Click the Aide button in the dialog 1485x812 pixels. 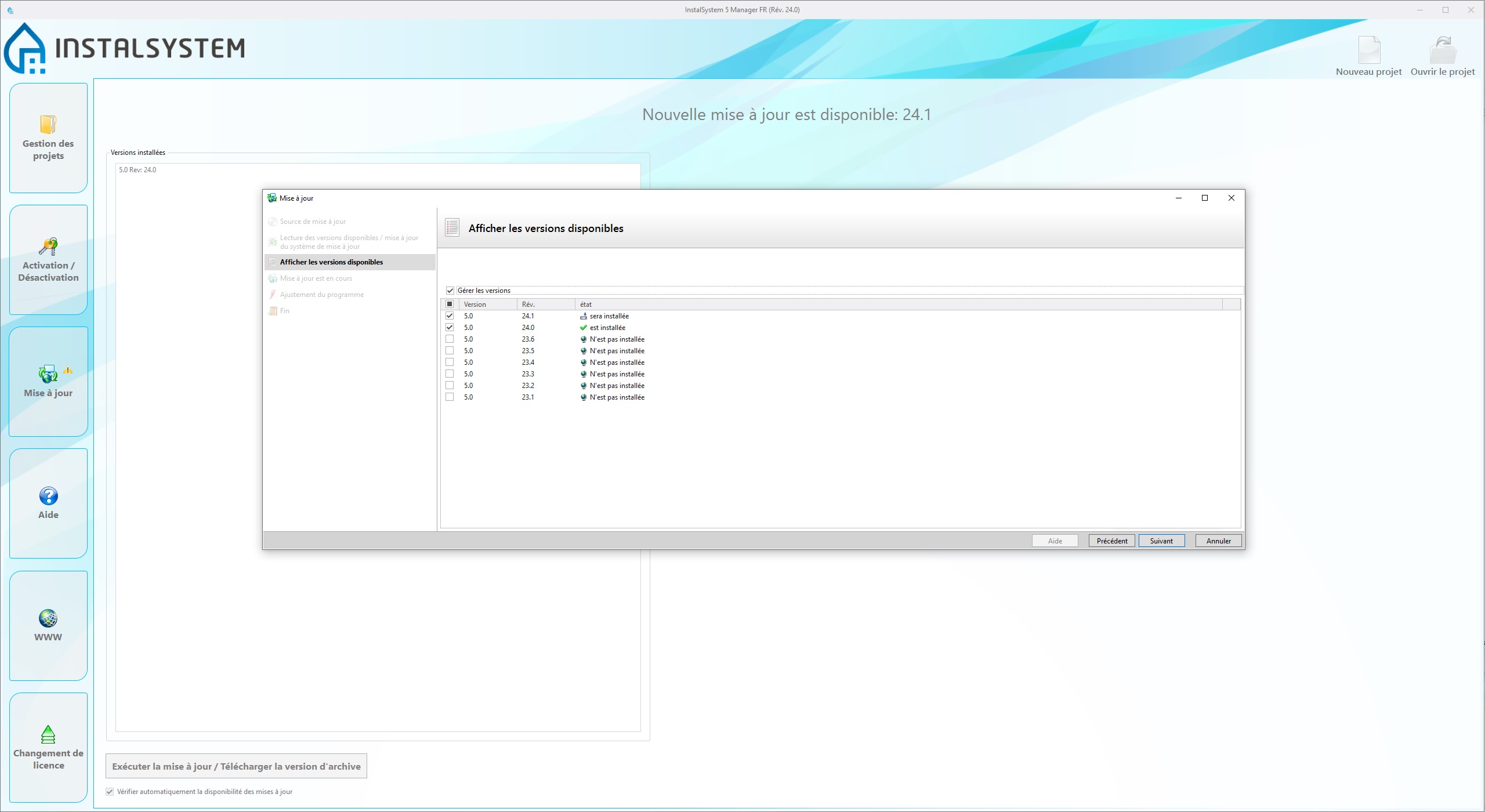[x=1055, y=541]
